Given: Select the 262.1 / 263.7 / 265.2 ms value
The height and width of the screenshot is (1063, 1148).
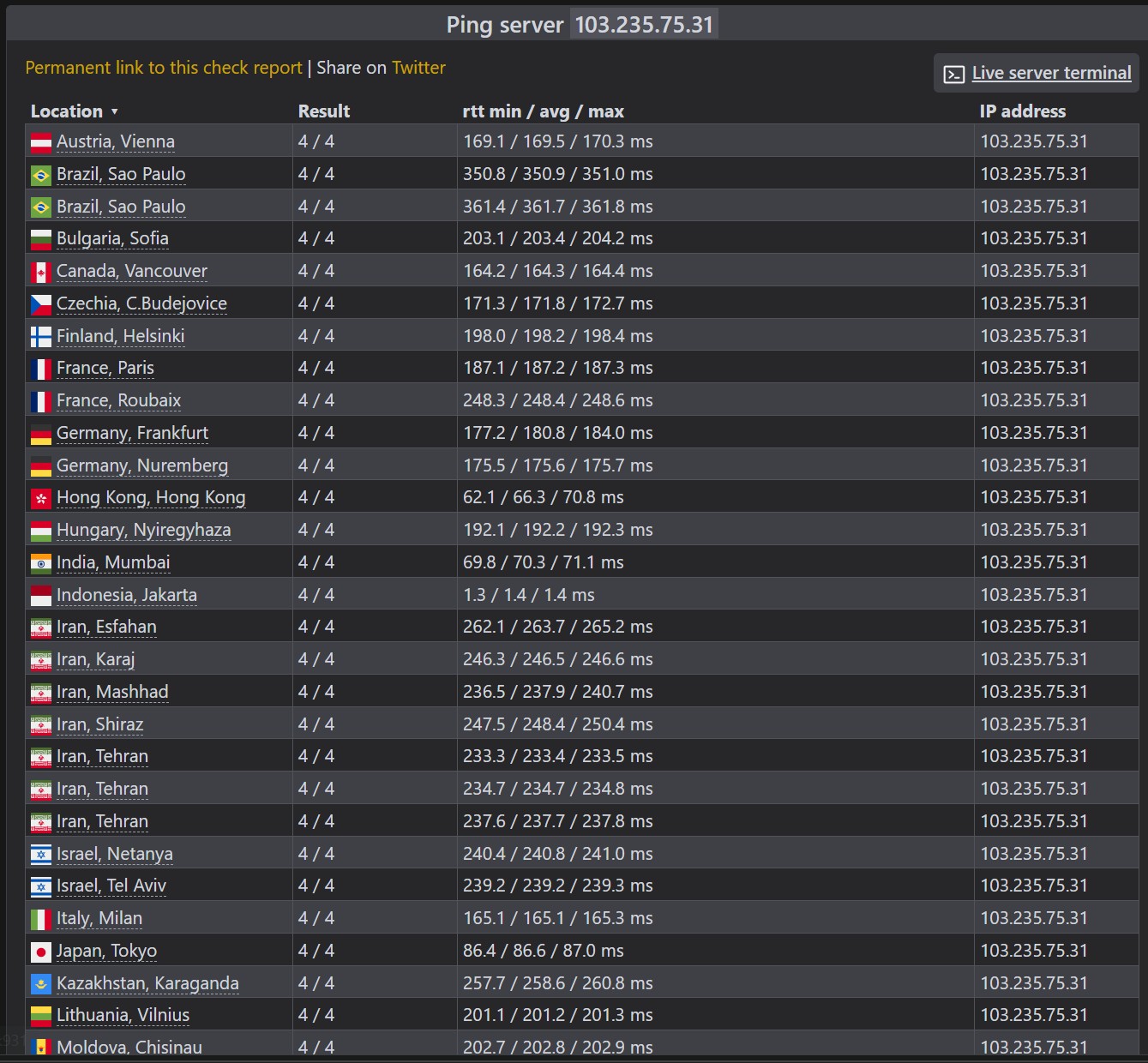Looking at the screenshot, I should (x=558, y=627).
